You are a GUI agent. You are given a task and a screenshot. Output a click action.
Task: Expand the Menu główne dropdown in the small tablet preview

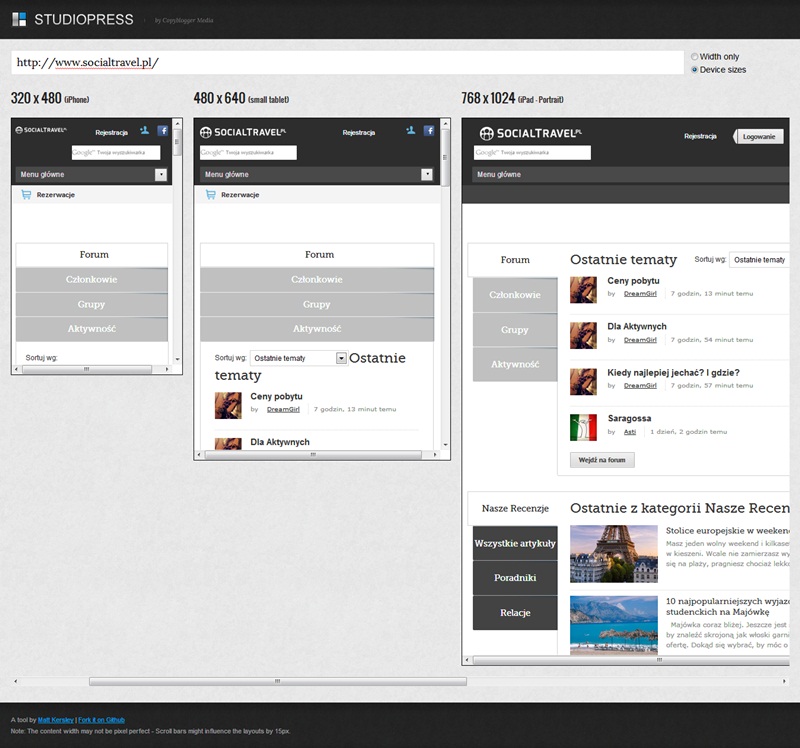pos(427,174)
